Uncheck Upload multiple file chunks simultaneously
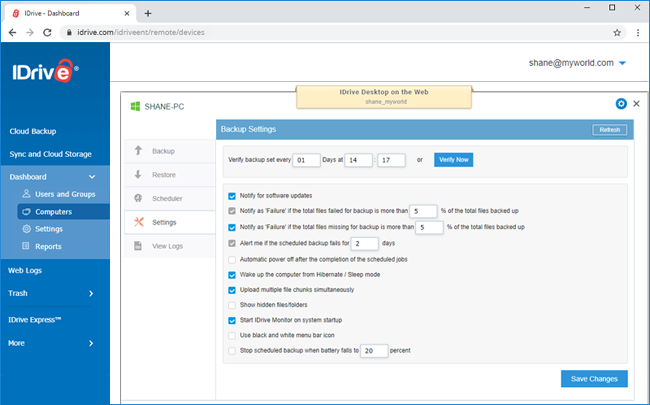This screenshot has height=405, width=650. click(232, 290)
